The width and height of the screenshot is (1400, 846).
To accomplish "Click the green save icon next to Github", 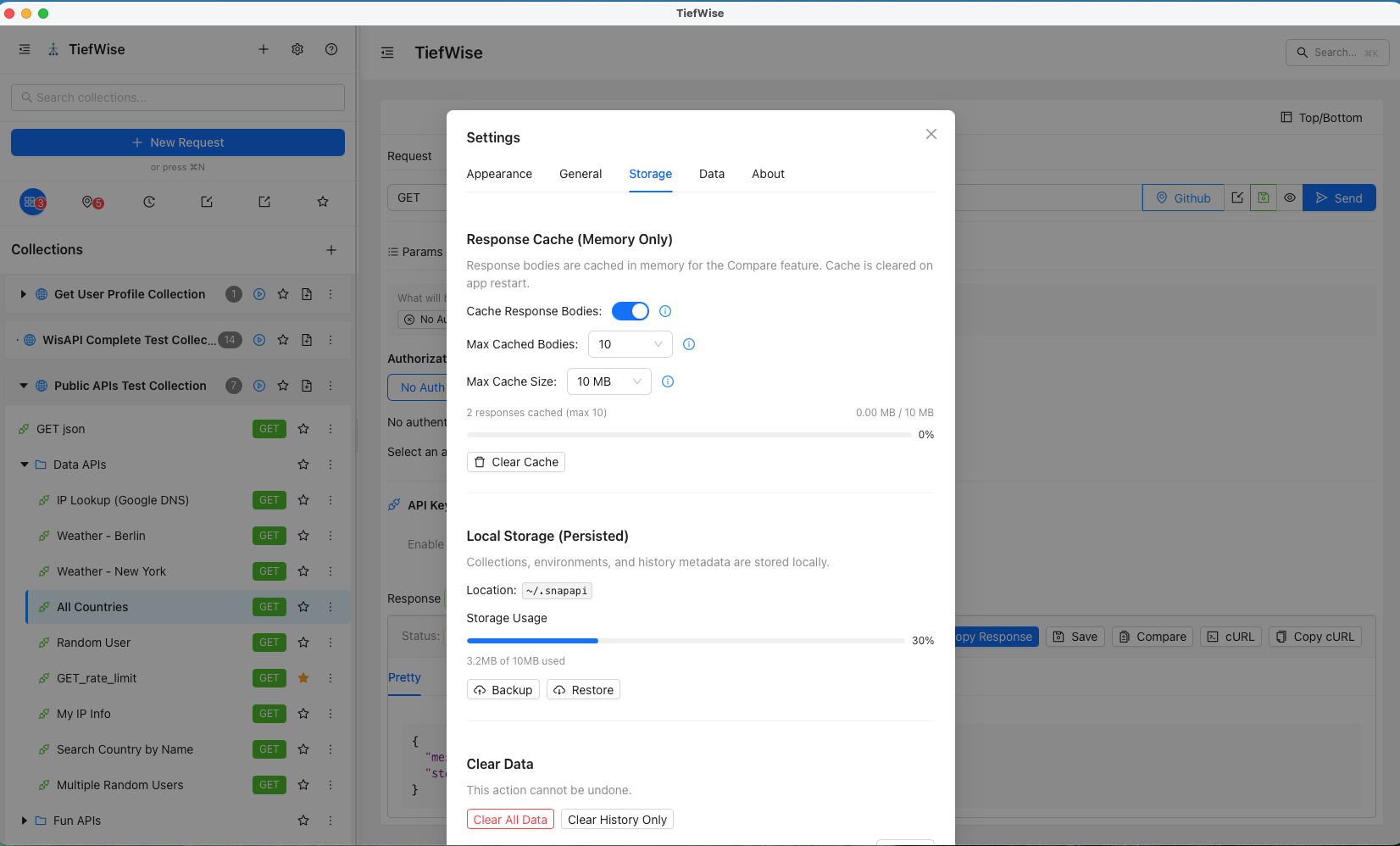I will point(1264,198).
